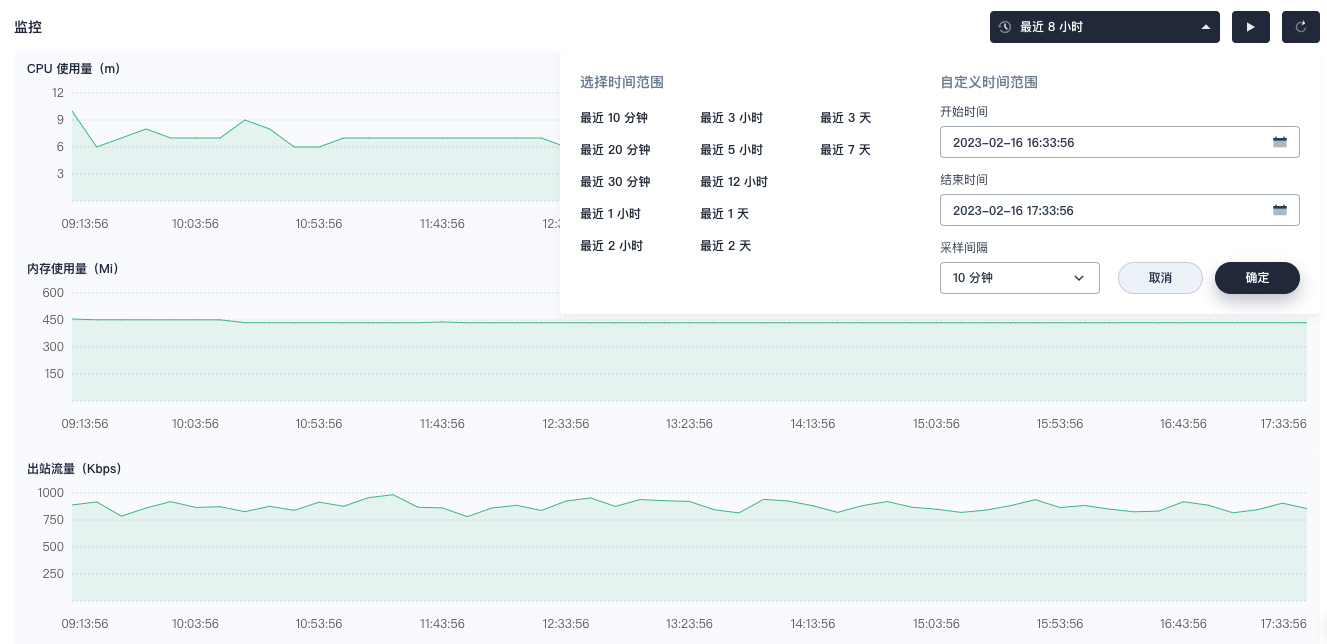Collapse the 最近 8 小时 time range dropdown
Viewport: 1327px width, 644px height.
[1205, 27]
